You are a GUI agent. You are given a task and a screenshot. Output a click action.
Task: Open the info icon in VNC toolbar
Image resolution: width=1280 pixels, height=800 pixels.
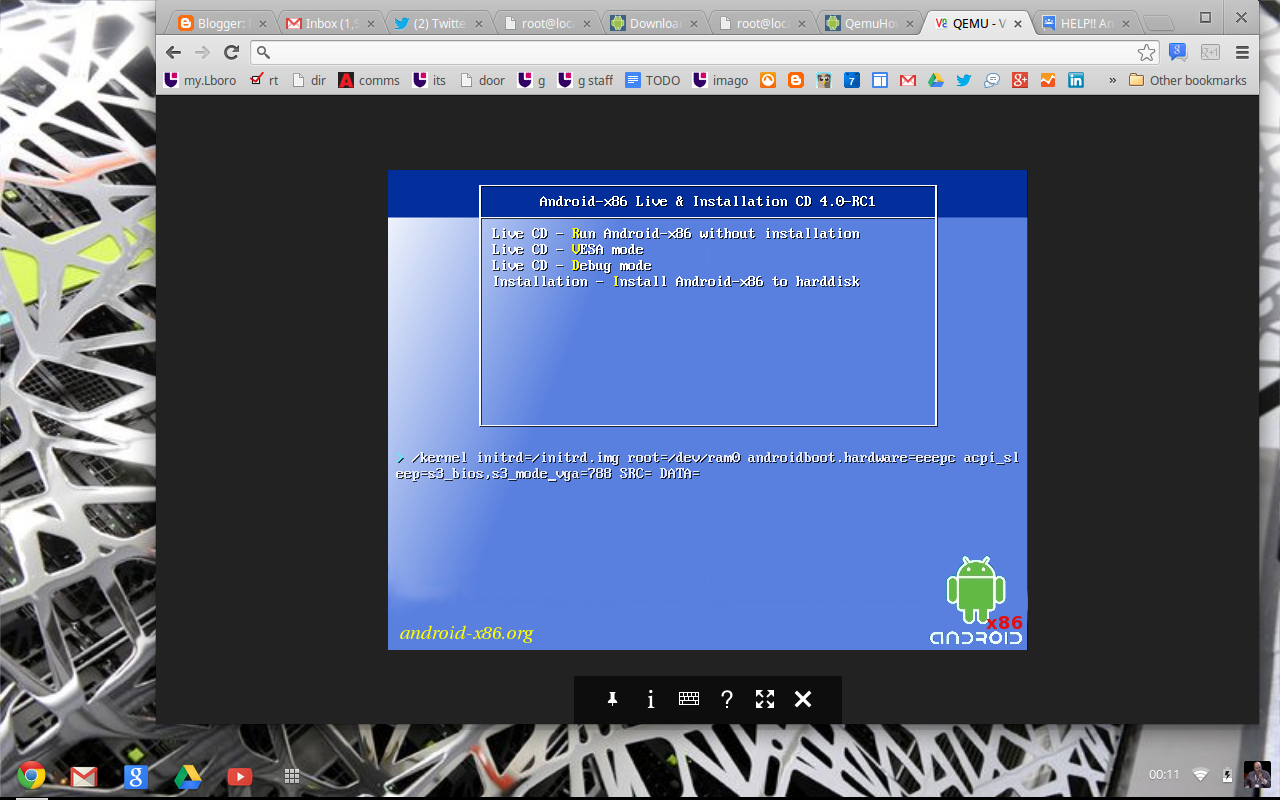[x=650, y=699]
